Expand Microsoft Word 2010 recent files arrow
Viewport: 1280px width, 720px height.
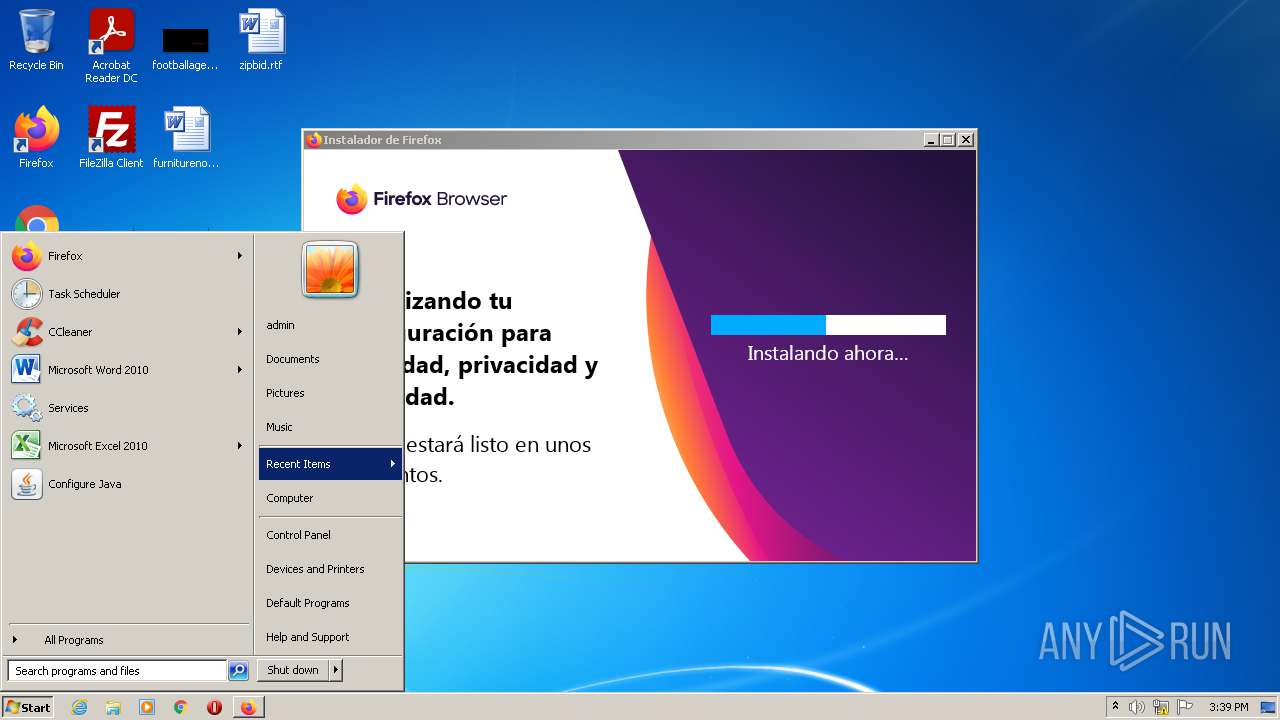(x=240, y=370)
